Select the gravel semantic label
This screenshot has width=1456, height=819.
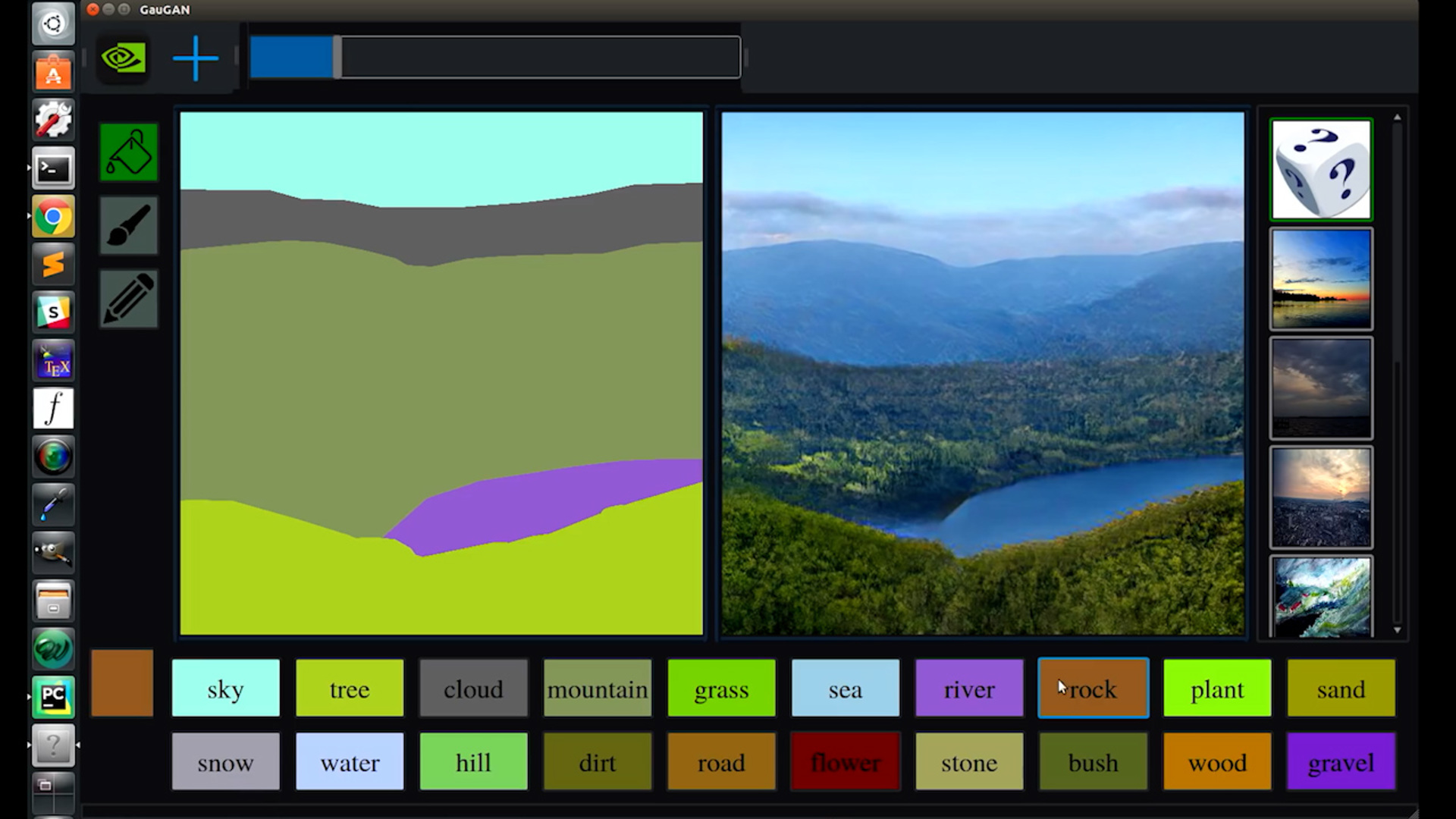tap(1341, 762)
